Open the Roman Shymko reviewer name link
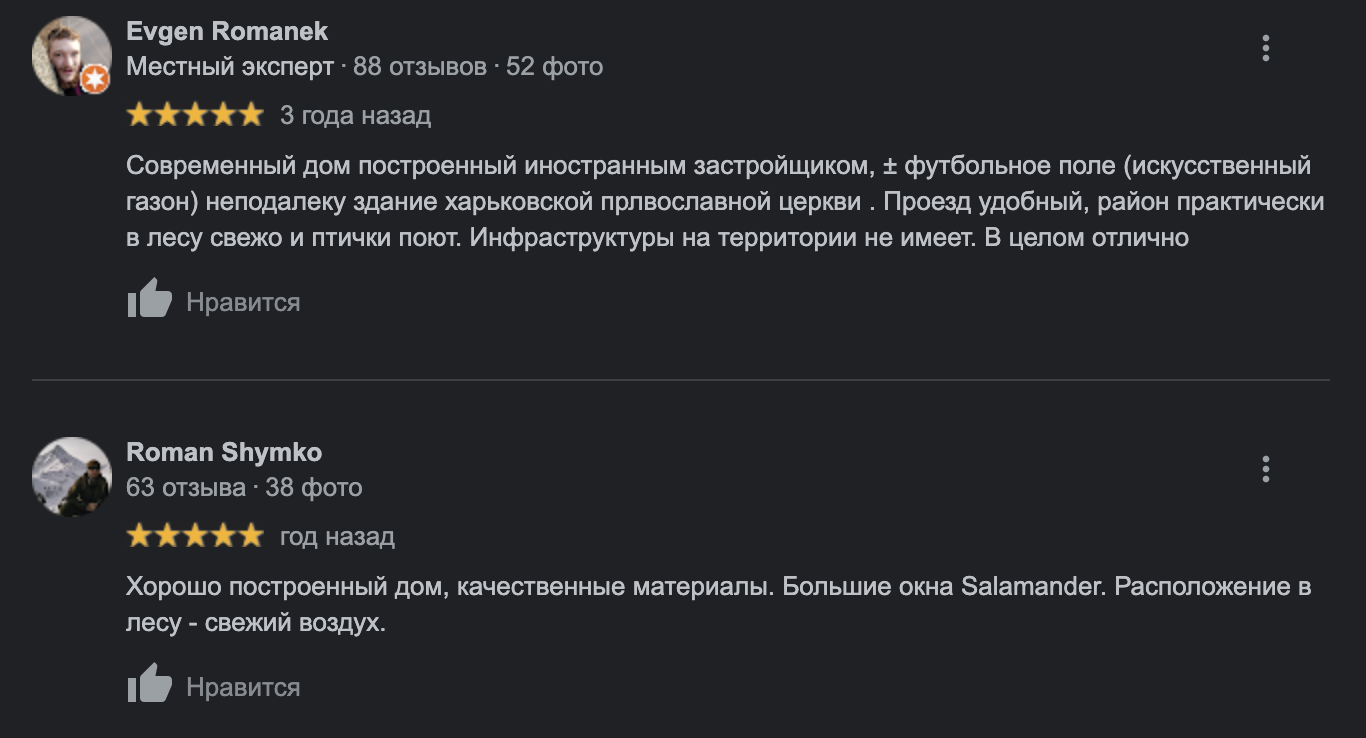Screen dimensions: 1366x738 (x=224, y=452)
